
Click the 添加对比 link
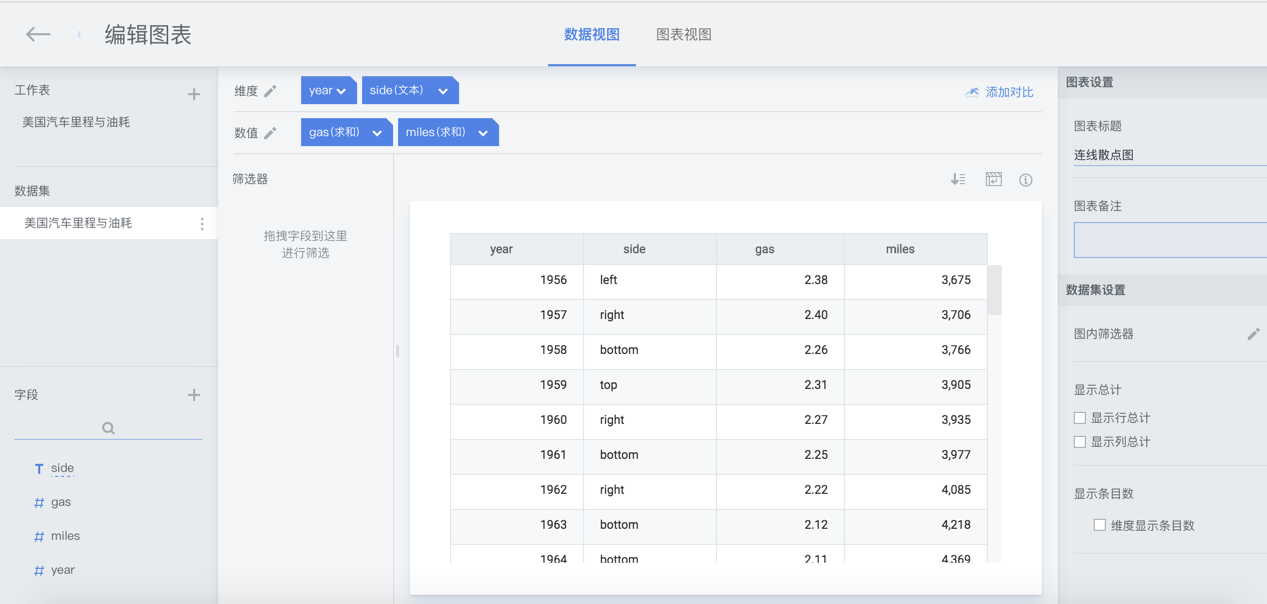[x=1009, y=92]
